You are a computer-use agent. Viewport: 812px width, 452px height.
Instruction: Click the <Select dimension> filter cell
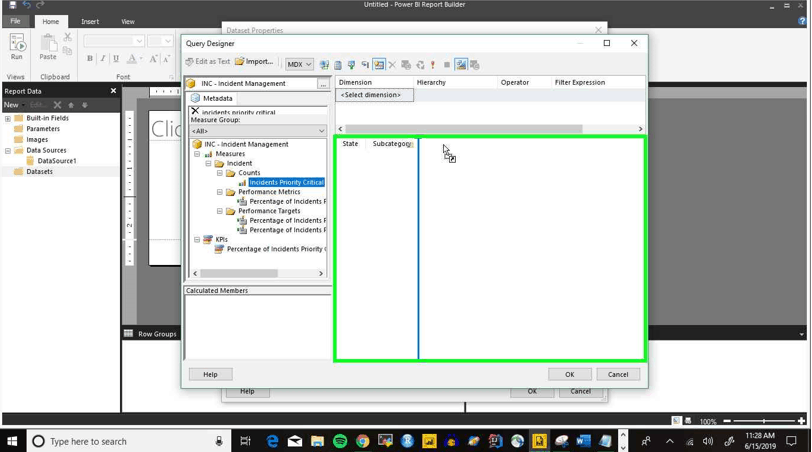click(x=374, y=95)
